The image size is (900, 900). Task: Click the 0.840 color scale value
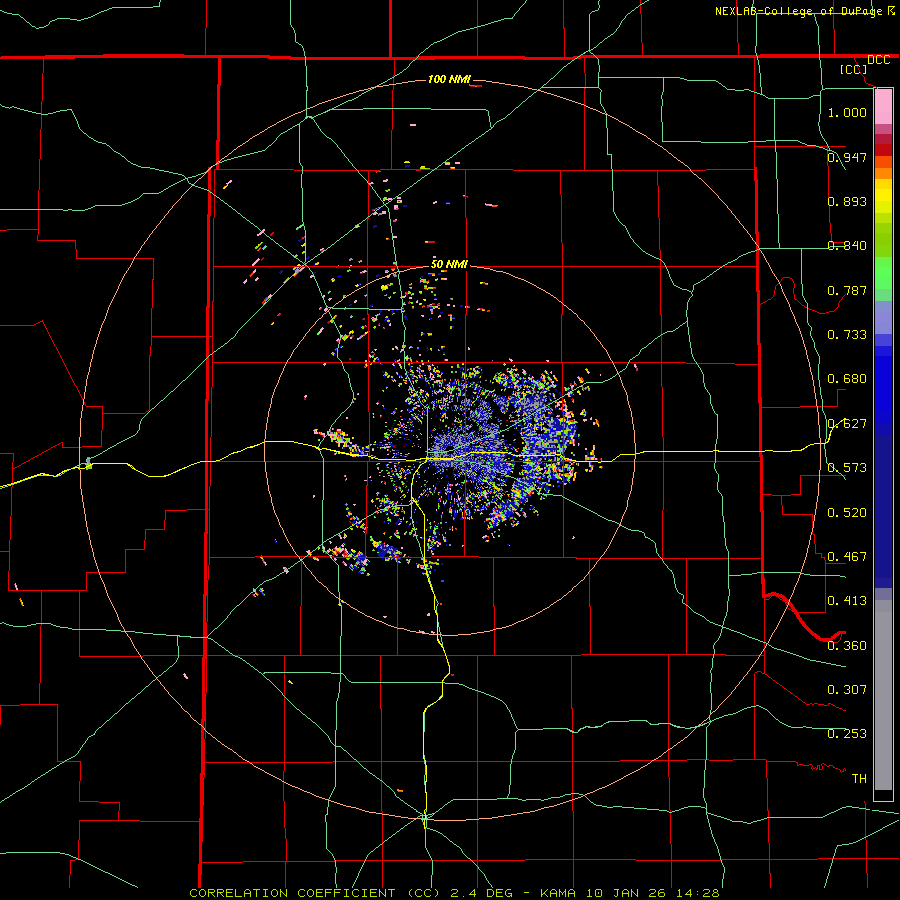tap(847, 245)
